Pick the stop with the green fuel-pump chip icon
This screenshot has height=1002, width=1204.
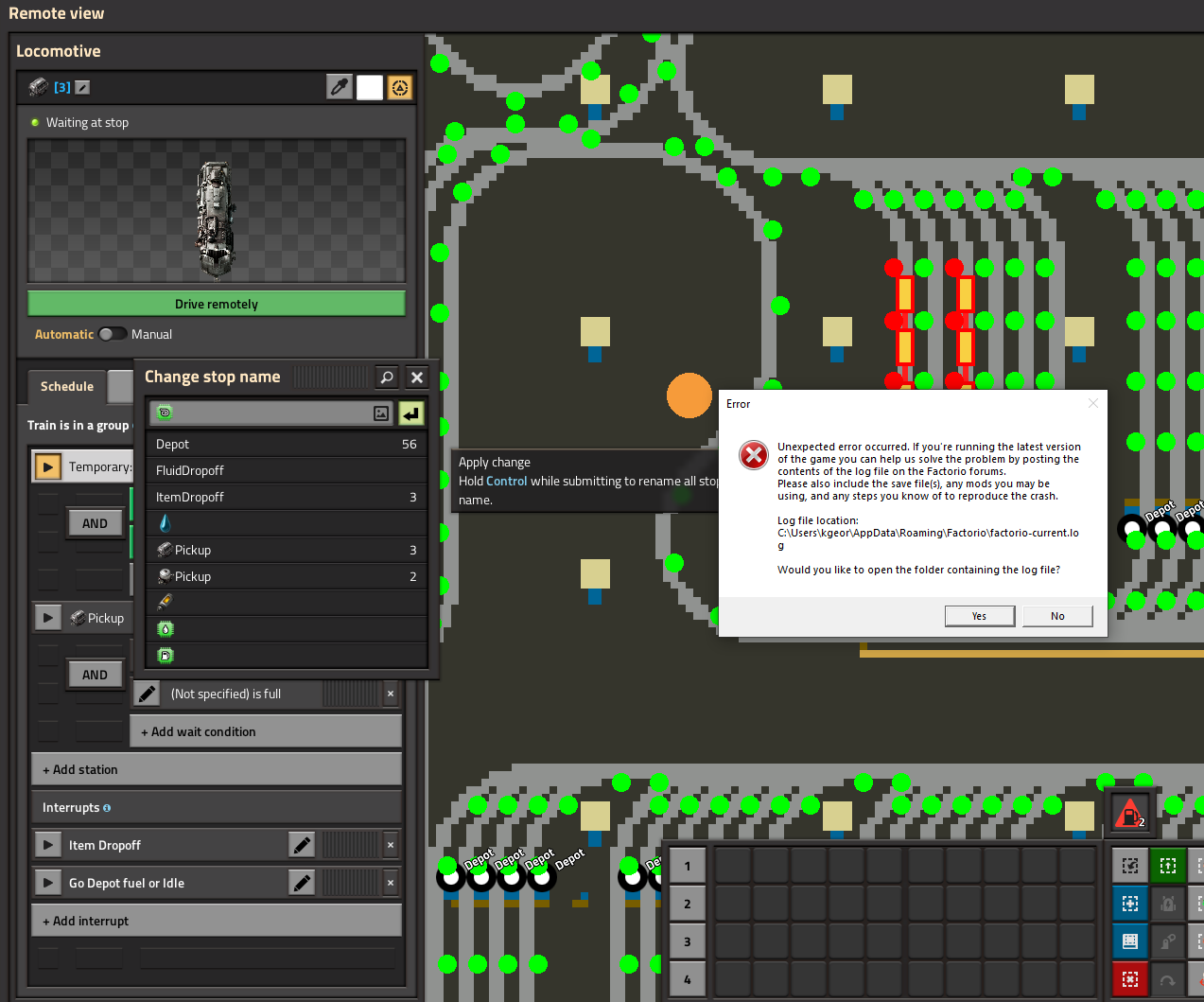[x=287, y=655]
